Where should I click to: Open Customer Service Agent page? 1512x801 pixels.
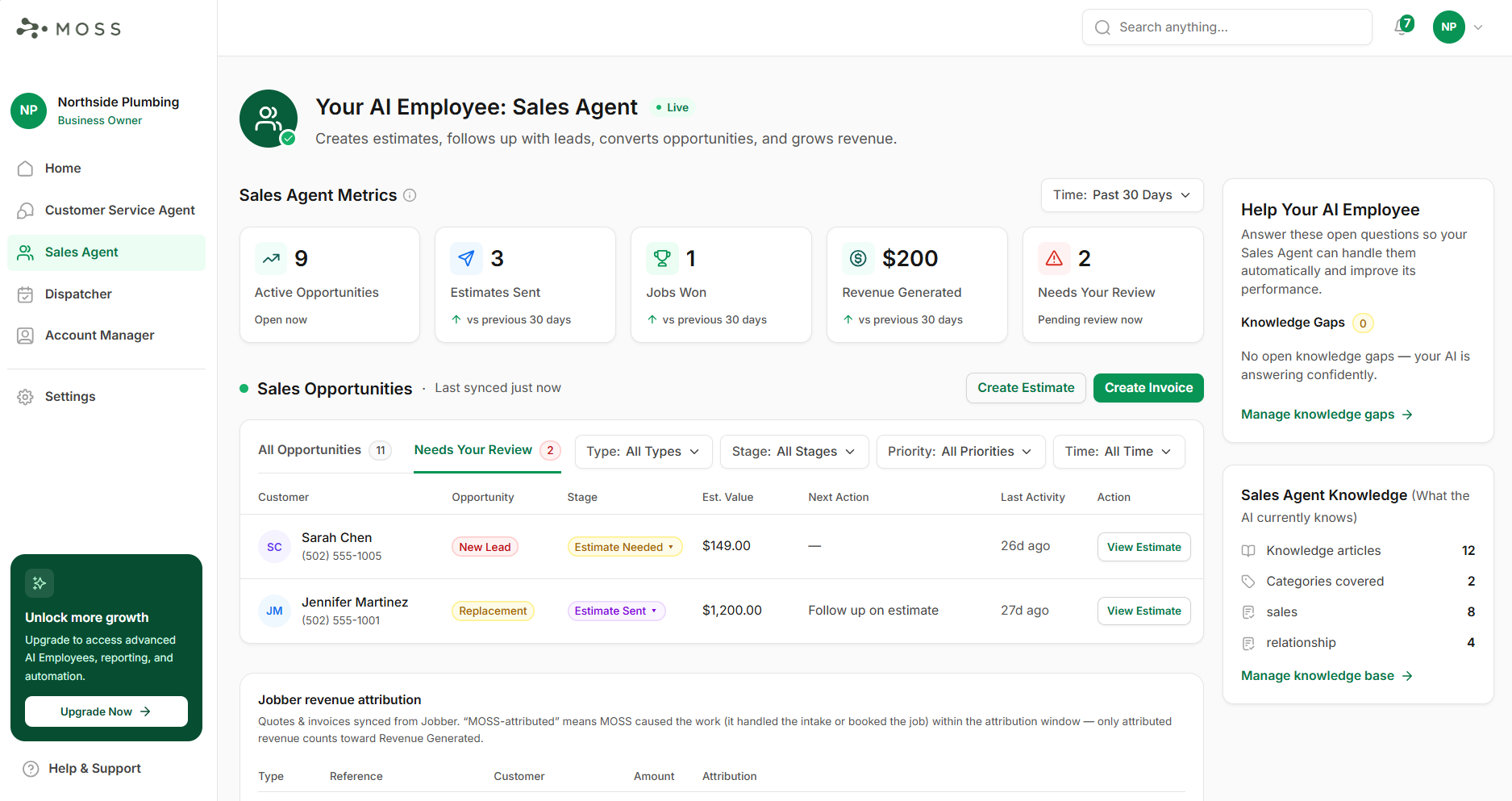pos(106,211)
